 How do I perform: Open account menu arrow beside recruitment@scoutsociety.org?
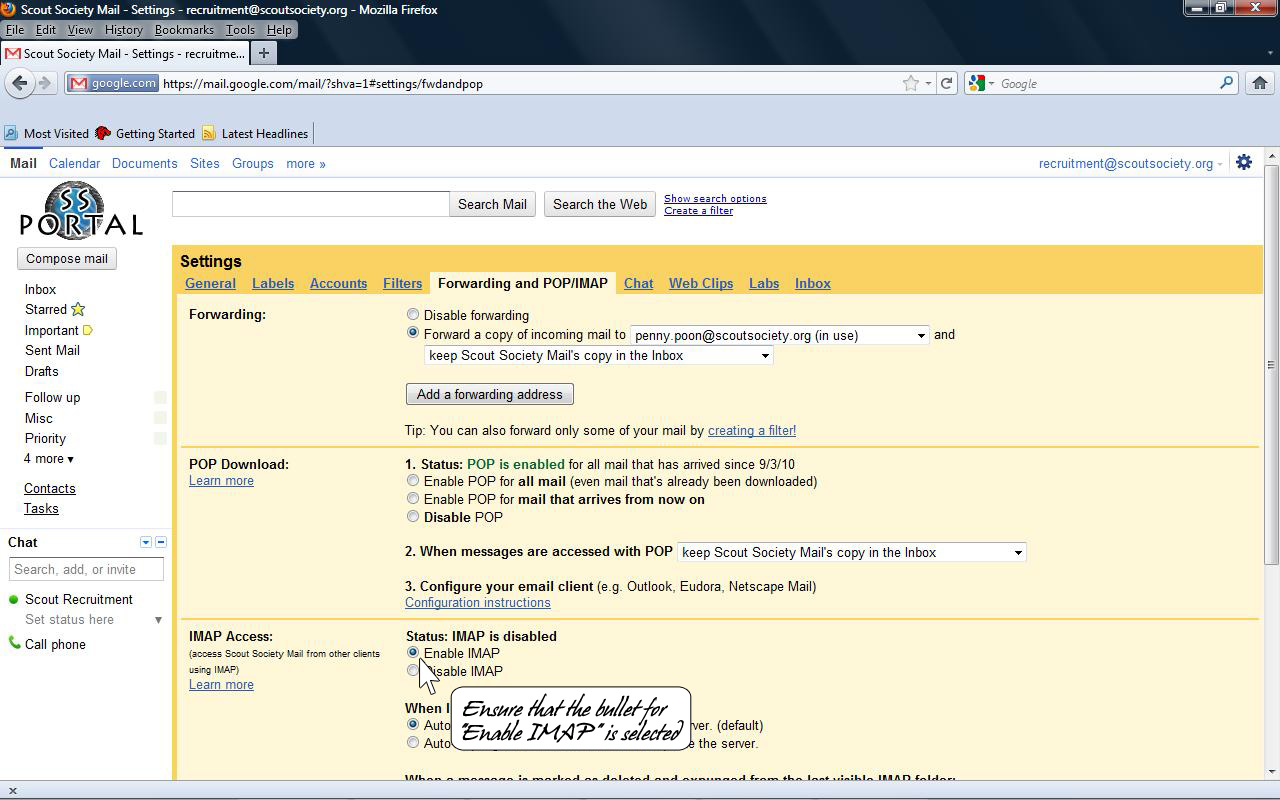(x=1220, y=164)
